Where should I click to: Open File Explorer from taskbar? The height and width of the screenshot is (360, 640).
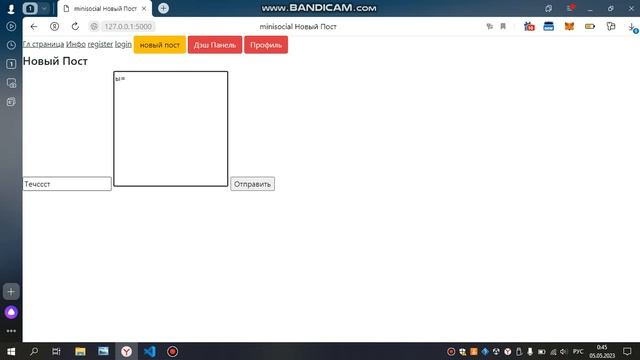80,351
